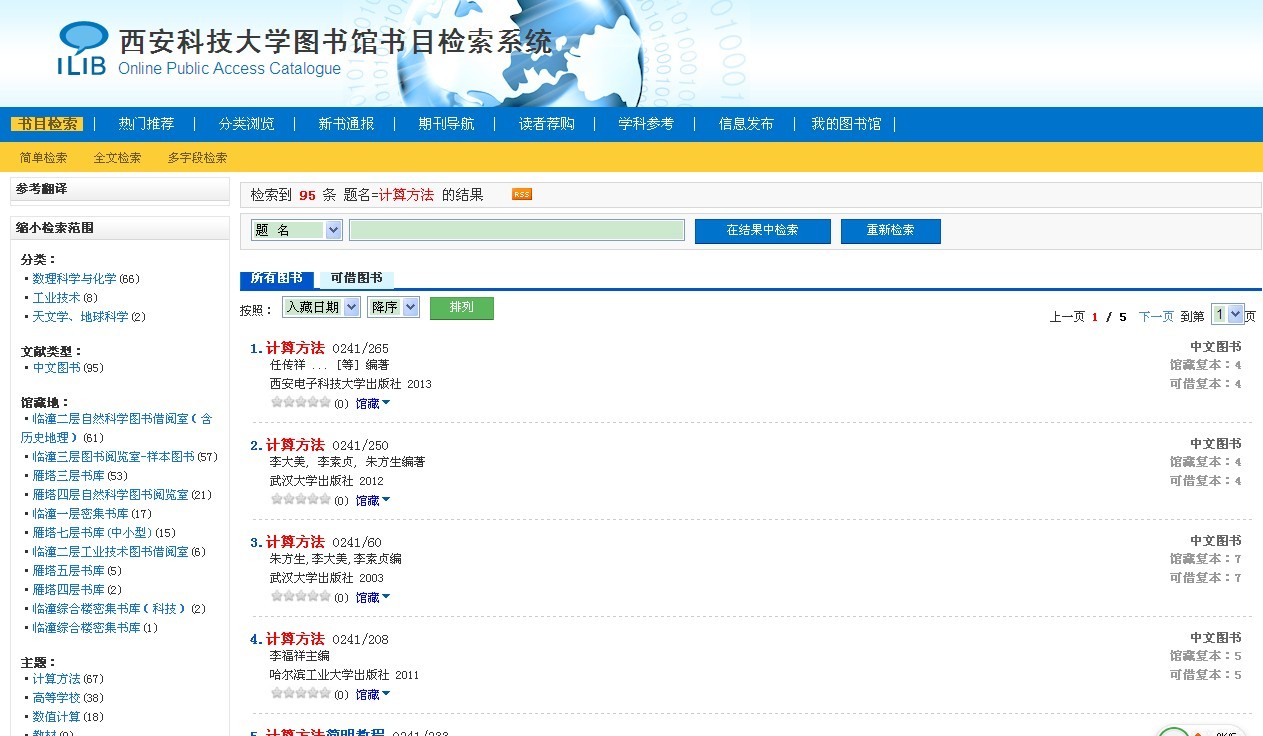Click star rating of result 2
The image size is (1263, 736).
(301, 499)
